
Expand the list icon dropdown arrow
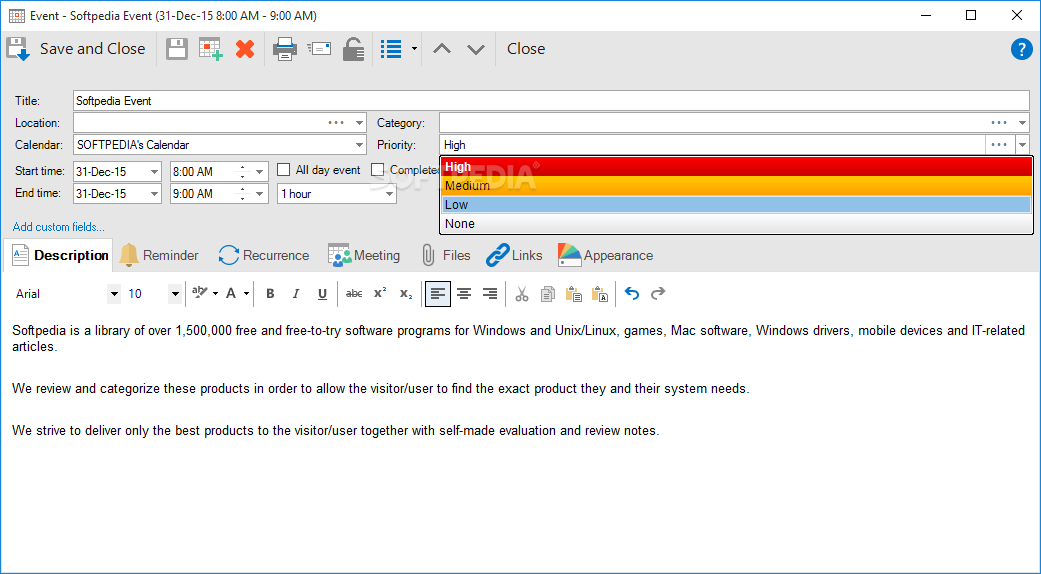coord(414,49)
